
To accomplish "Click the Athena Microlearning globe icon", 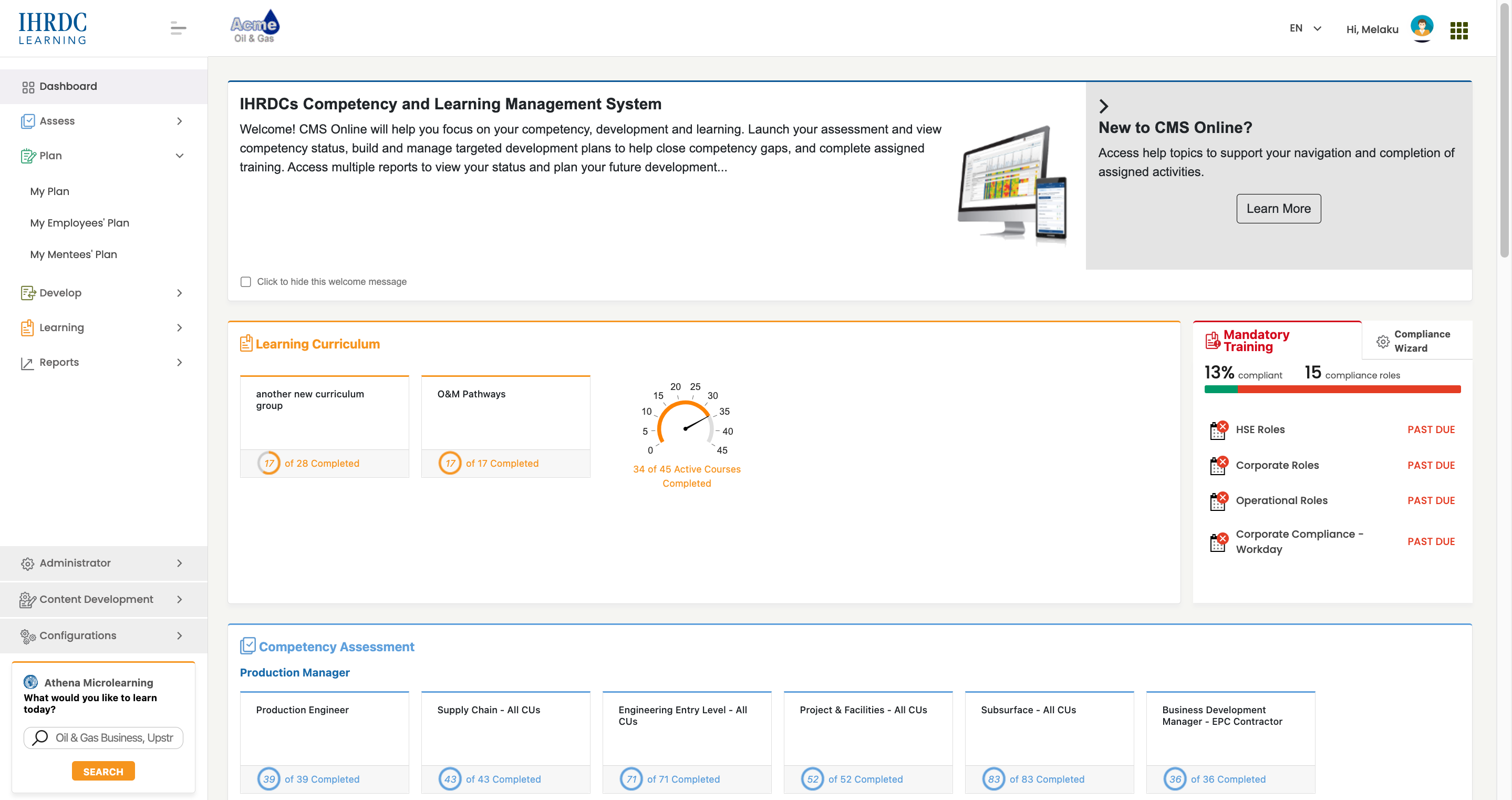I will (30, 682).
